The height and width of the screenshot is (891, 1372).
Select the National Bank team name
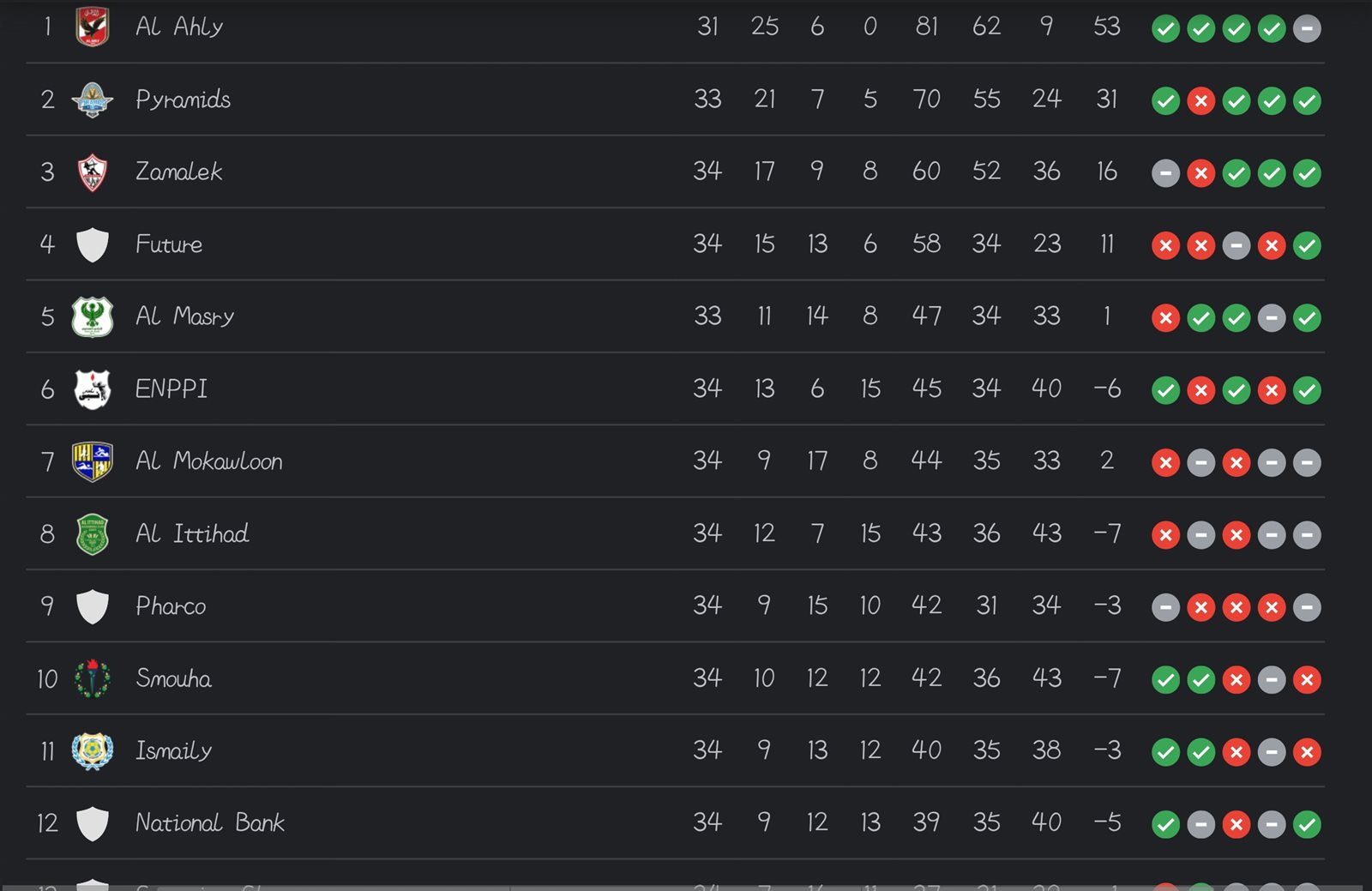(210, 823)
